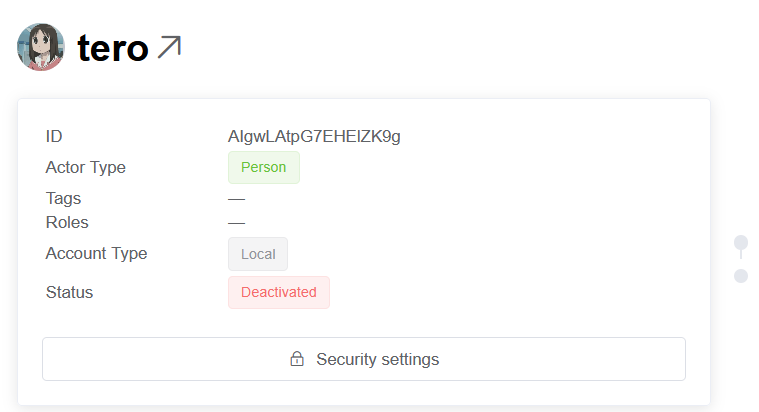
Task: Select the user ID value AlgwLAtpG7EHElZK9g
Action: pos(314,136)
